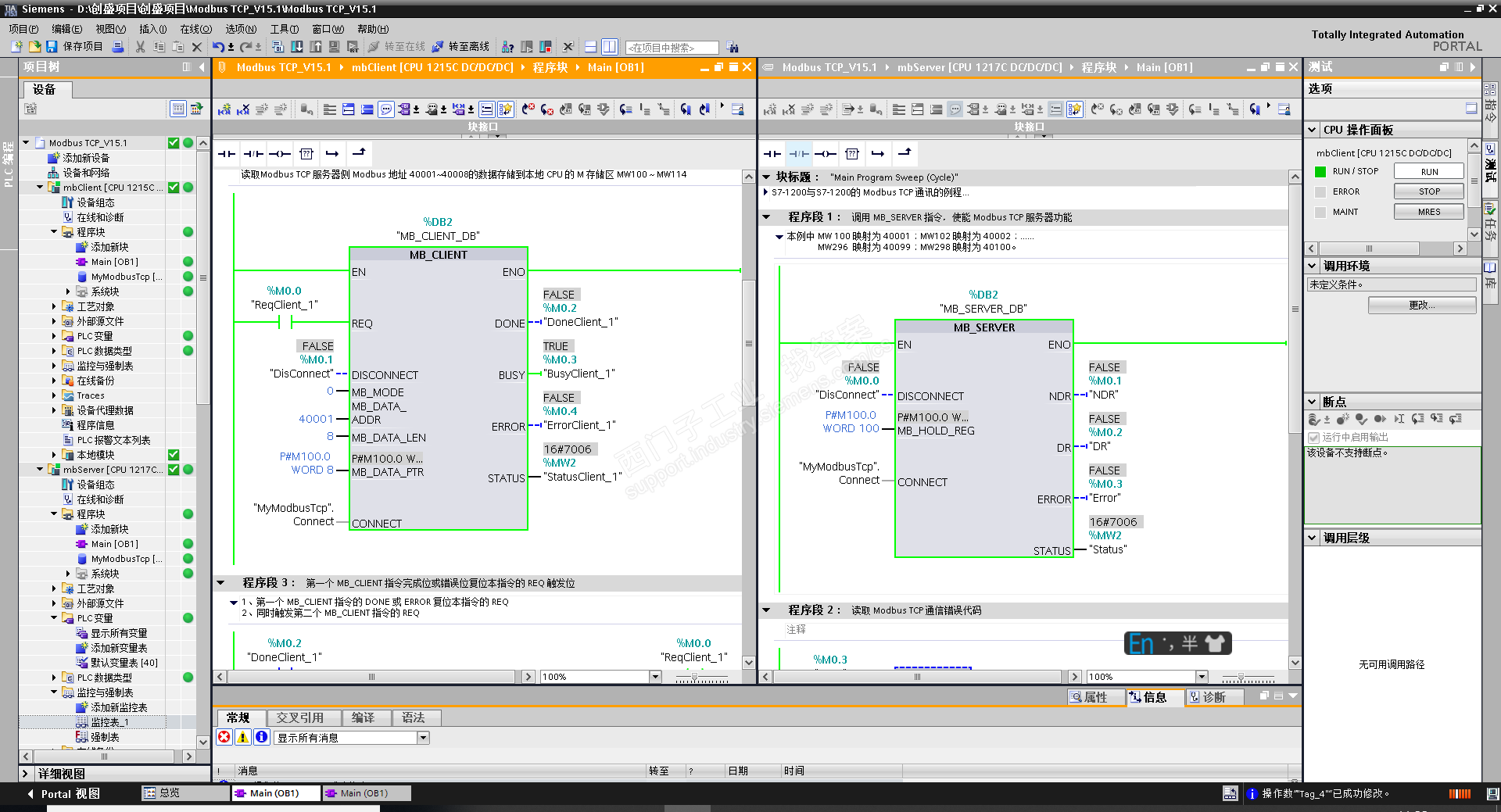Adjust the client editor zoom slider
This screenshot has width=1501, height=812.
point(694,678)
